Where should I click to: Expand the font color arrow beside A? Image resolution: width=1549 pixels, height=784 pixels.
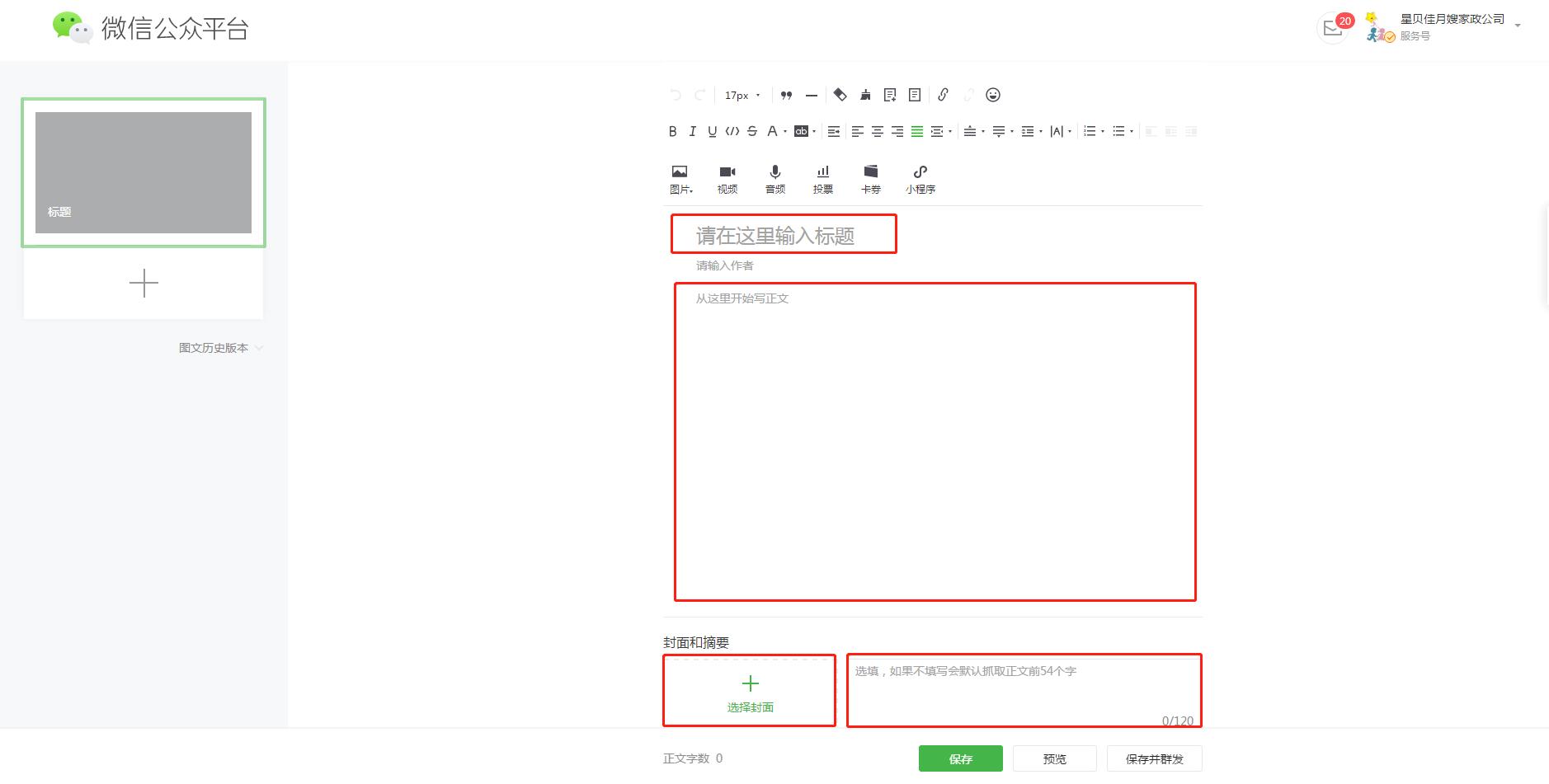(784, 131)
